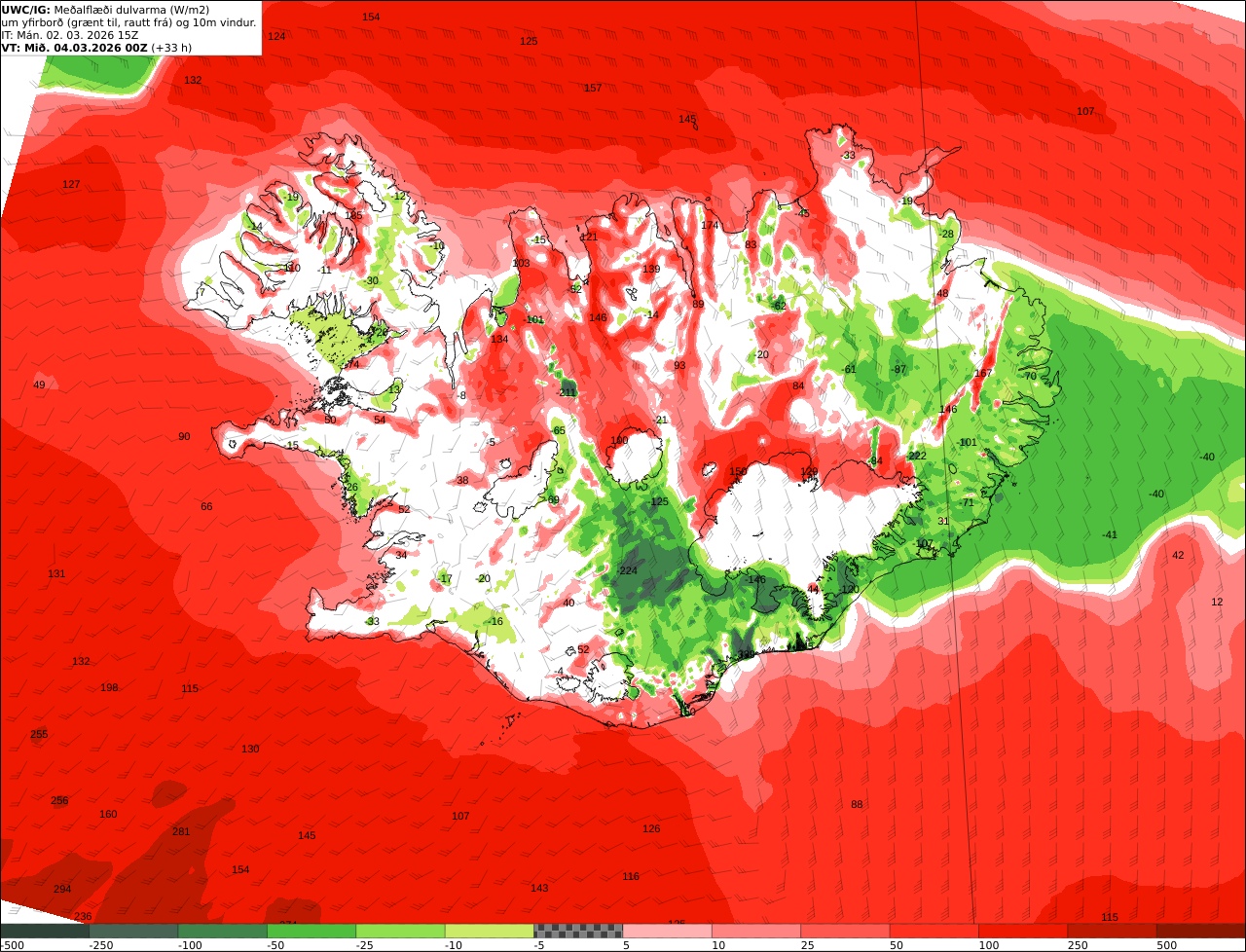Click the map value 48

point(941,293)
